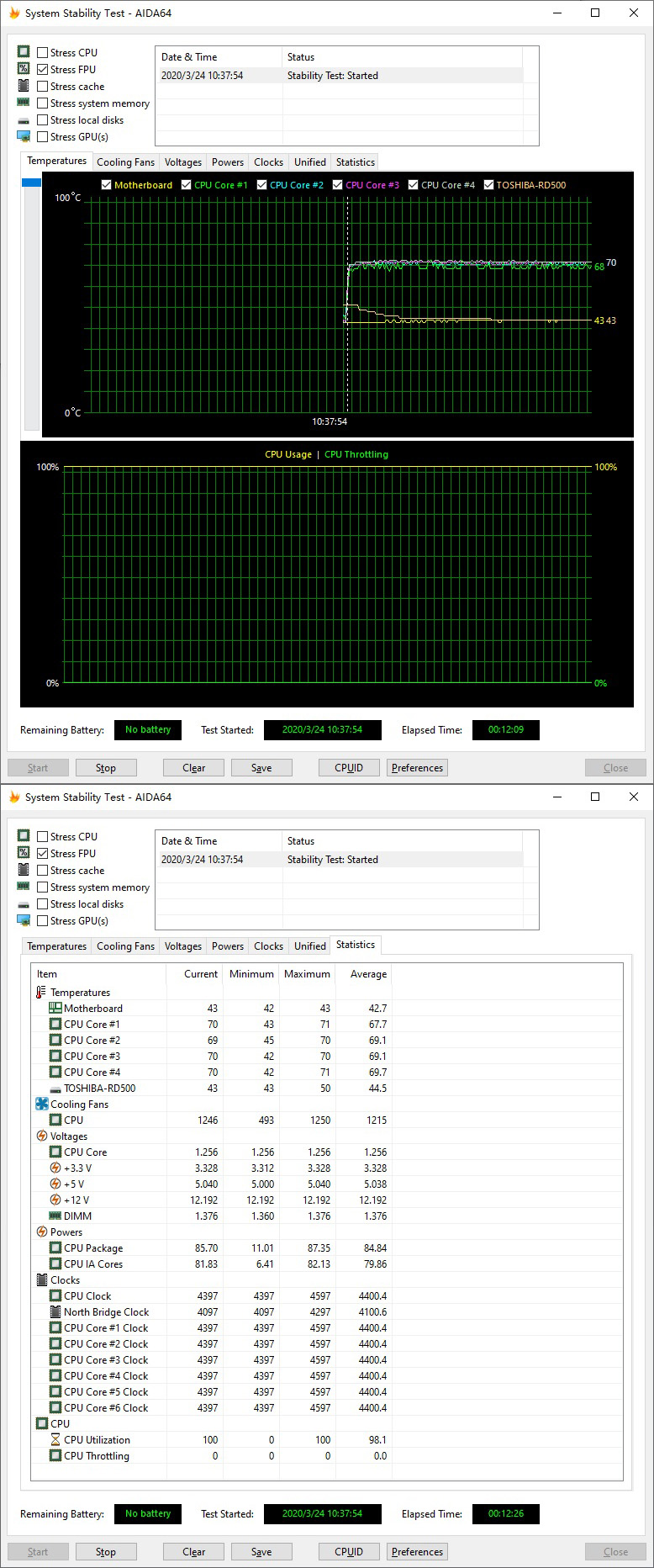This screenshot has height=1568, width=654.
Task: Click the Stress FPU percent icon in the Temperatures-graph window
Action: pyautogui.click(x=24, y=69)
